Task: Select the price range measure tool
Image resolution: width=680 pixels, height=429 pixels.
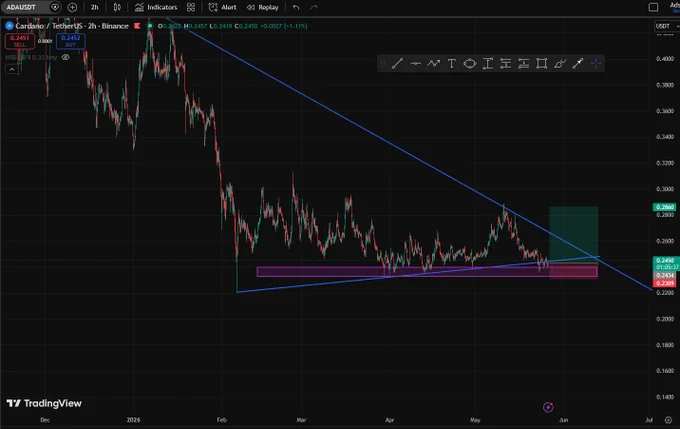Action: 488,64
